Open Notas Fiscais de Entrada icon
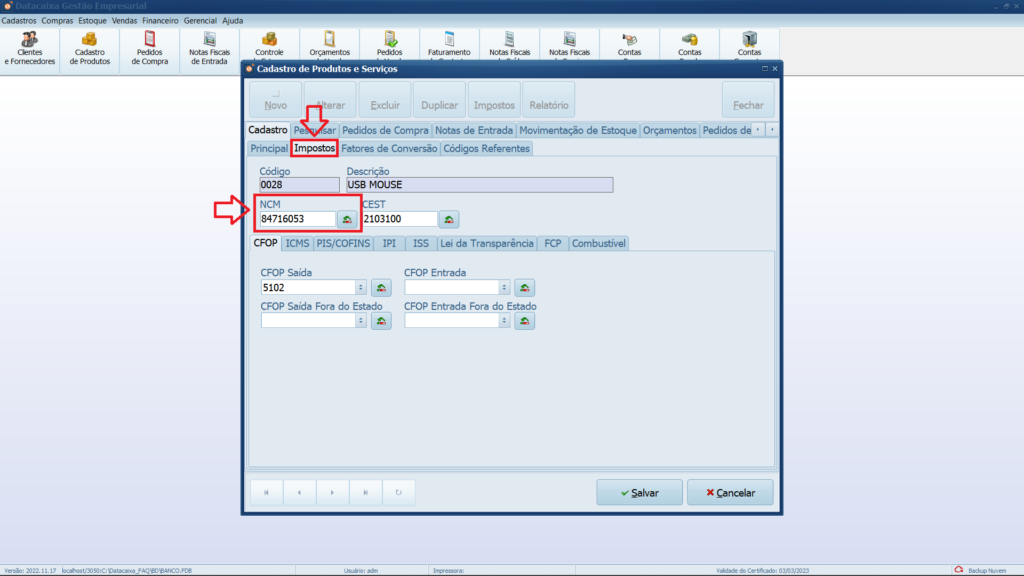1024x576 pixels. (x=209, y=49)
